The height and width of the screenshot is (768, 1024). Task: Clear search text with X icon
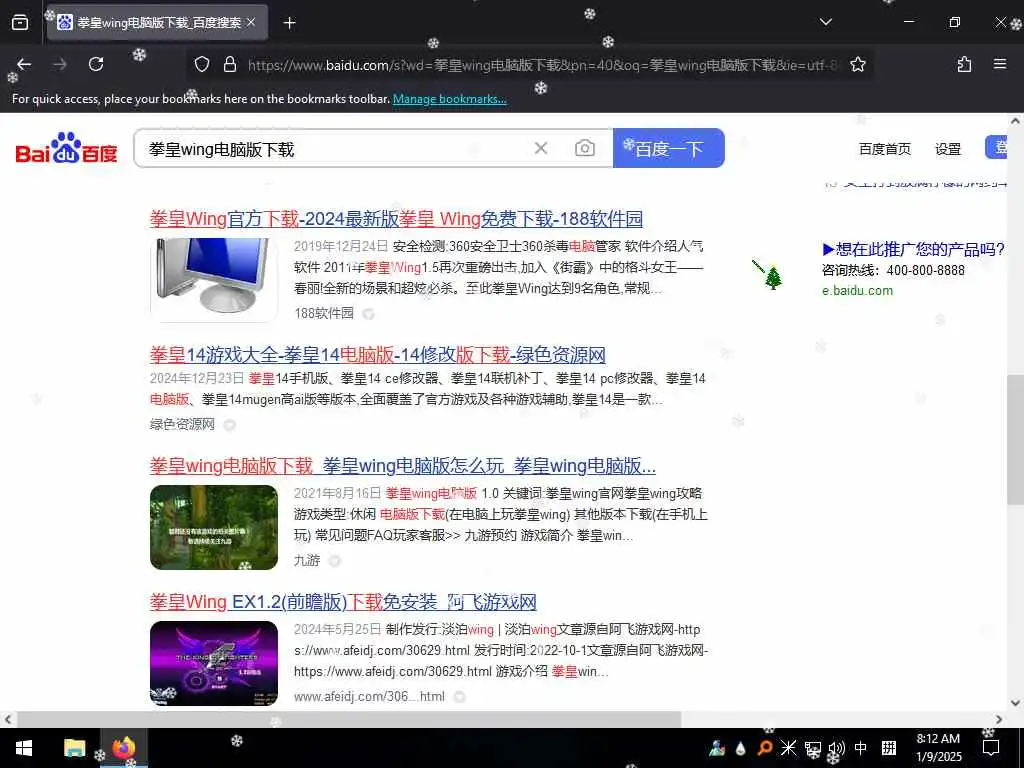[541, 148]
